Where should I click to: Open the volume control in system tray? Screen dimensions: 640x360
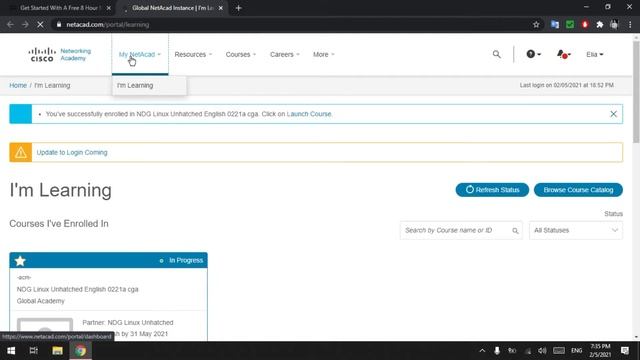[x=542, y=351]
